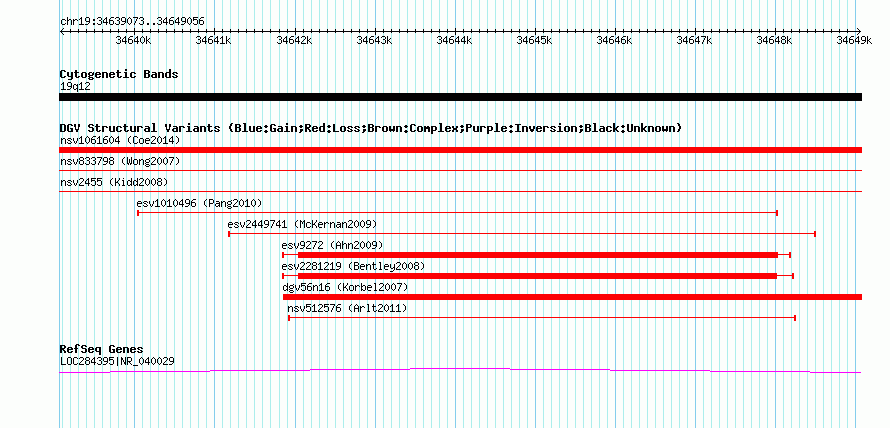Screen dimensions: 890x428
Task: Click the 34648k ruler tick label
Action: pyautogui.click(x=775, y=40)
